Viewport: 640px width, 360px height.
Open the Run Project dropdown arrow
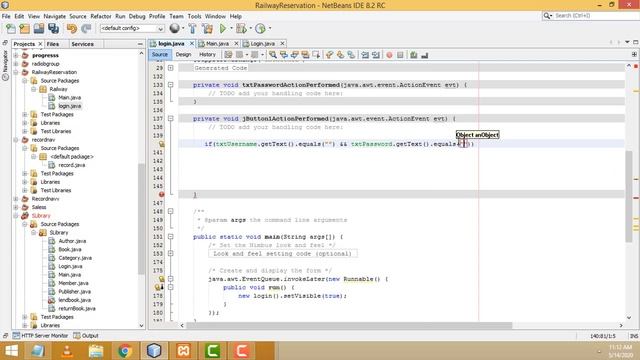(x=231, y=28)
